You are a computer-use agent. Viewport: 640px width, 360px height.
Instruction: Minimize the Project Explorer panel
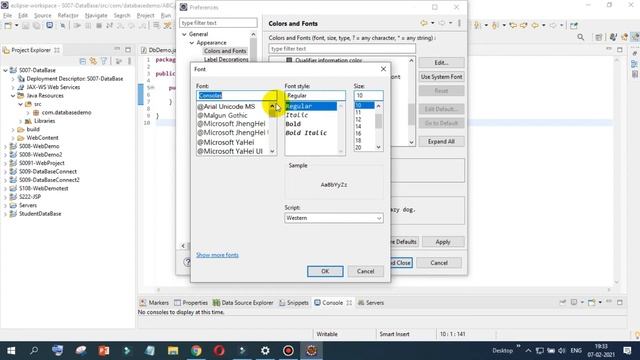pos(117,49)
